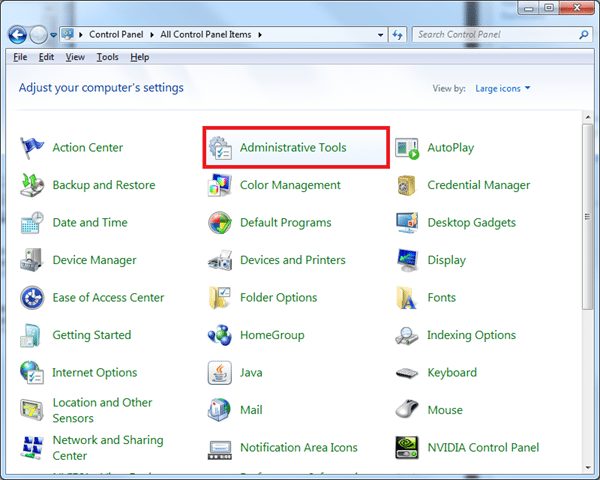Click the Control Panel breadcrumb segment
This screenshot has width=600, height=480.
(x=116, y=35)
